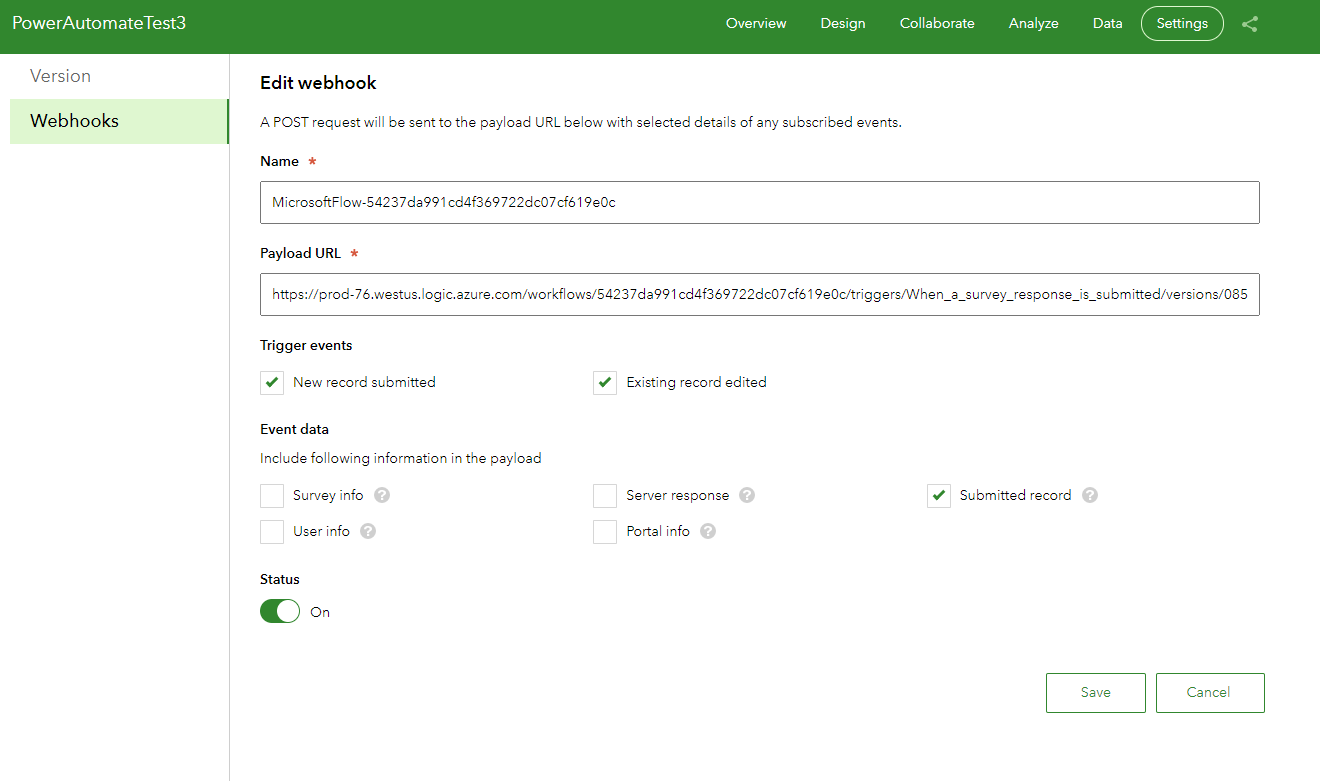The image size is (1320, 781).
Task: Open help icon next to Server response
Action: 747,495
